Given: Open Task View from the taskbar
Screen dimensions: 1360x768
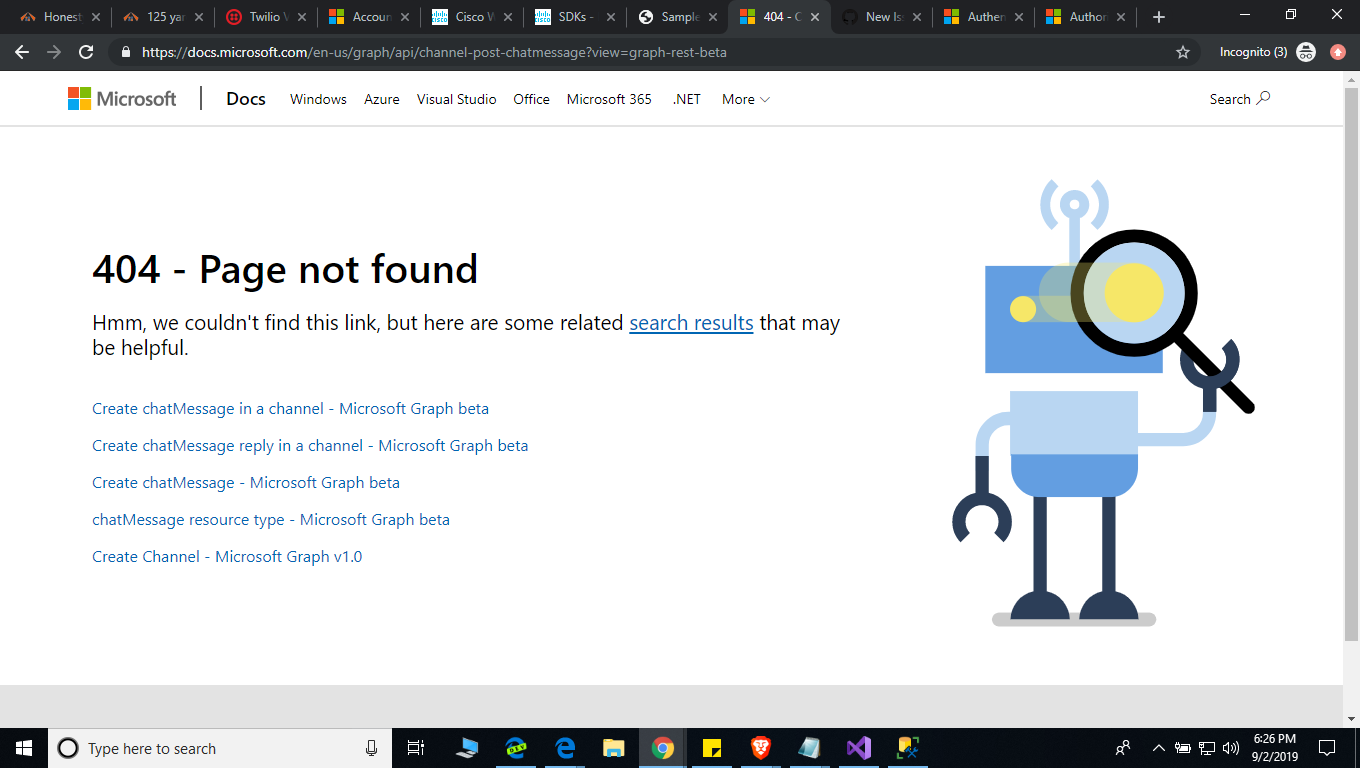Looking at the screenshot, I should (416, 748).
